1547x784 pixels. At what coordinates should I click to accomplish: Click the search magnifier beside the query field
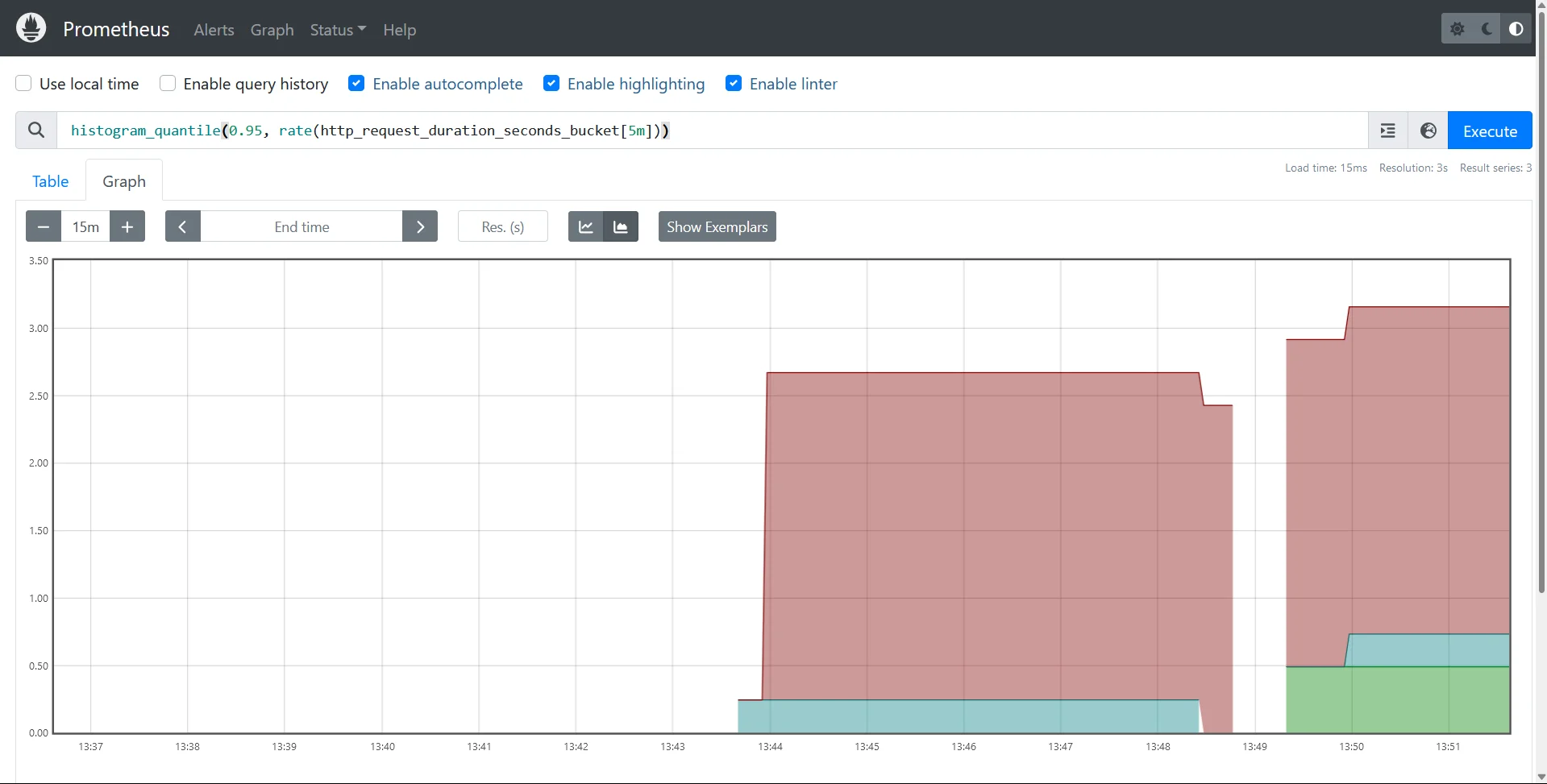(x=35, y=130)
